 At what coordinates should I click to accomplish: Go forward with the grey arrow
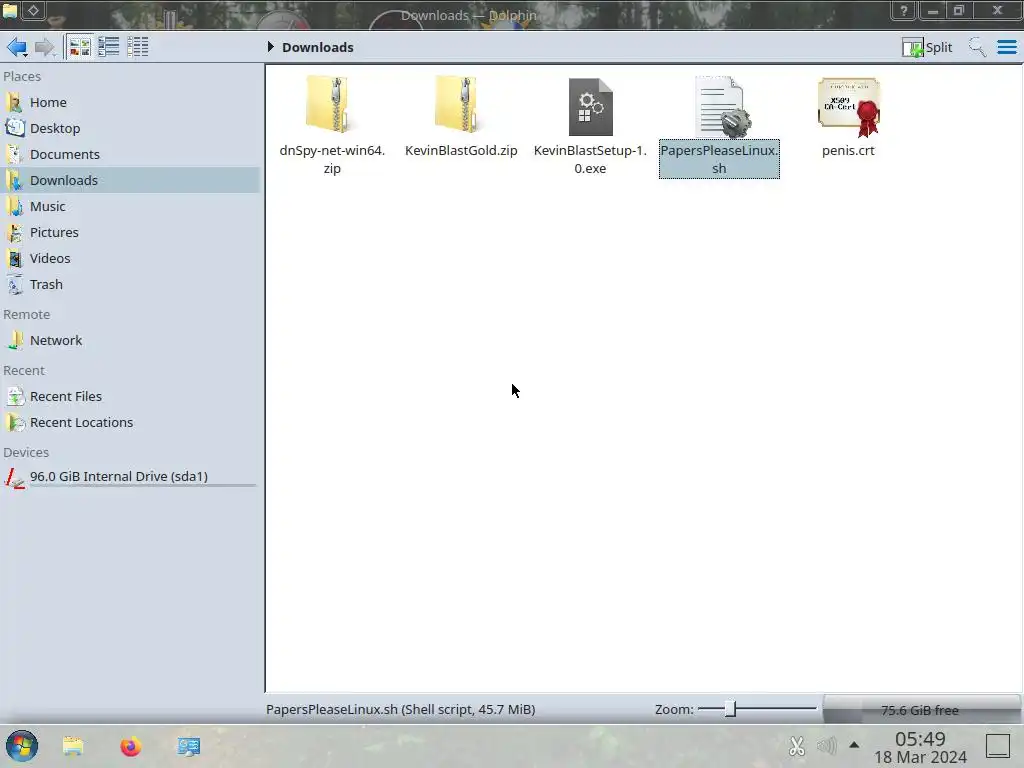(44, 47)
